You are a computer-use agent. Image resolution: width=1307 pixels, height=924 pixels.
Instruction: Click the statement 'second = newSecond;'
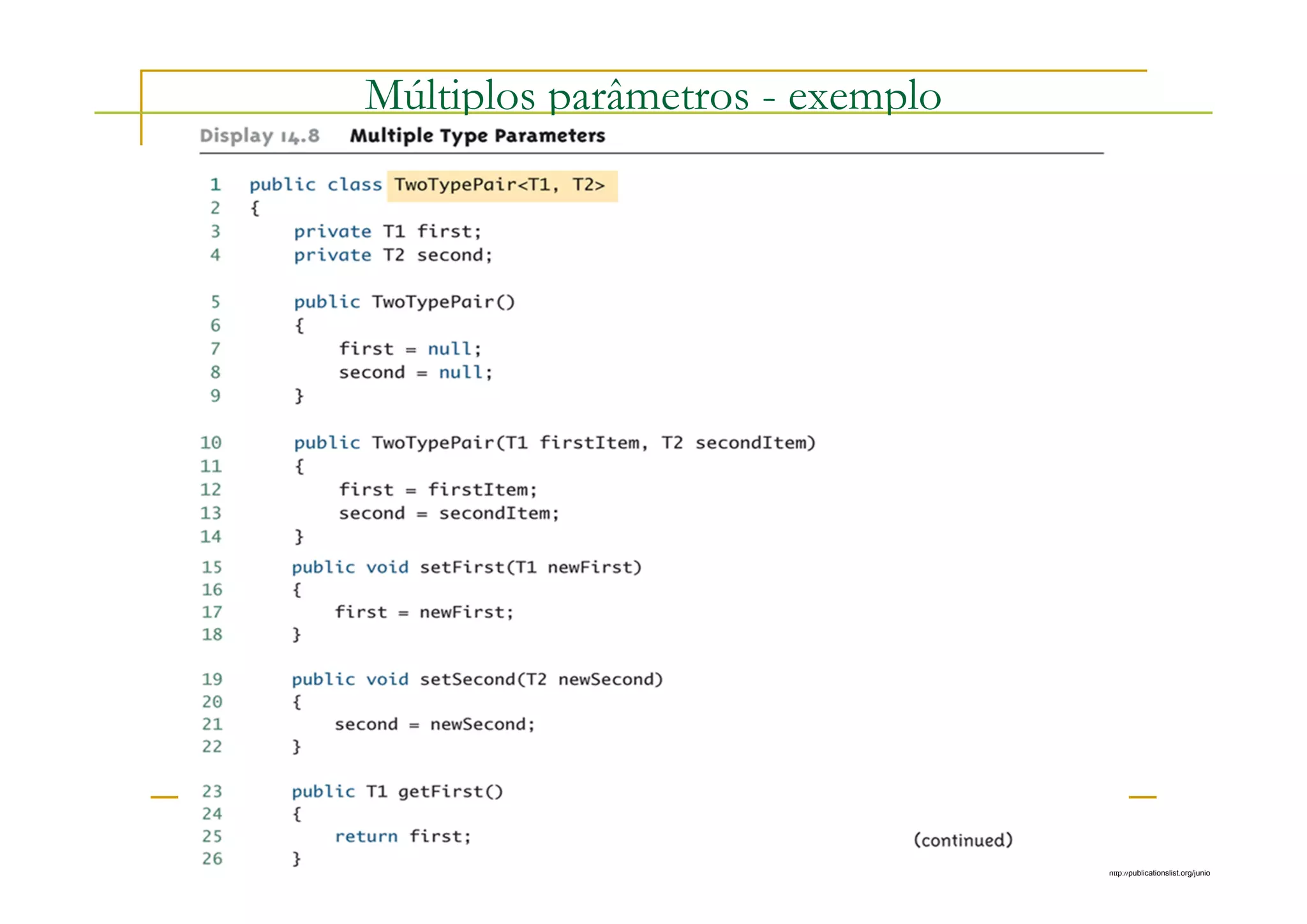click(x=435, y=724)
